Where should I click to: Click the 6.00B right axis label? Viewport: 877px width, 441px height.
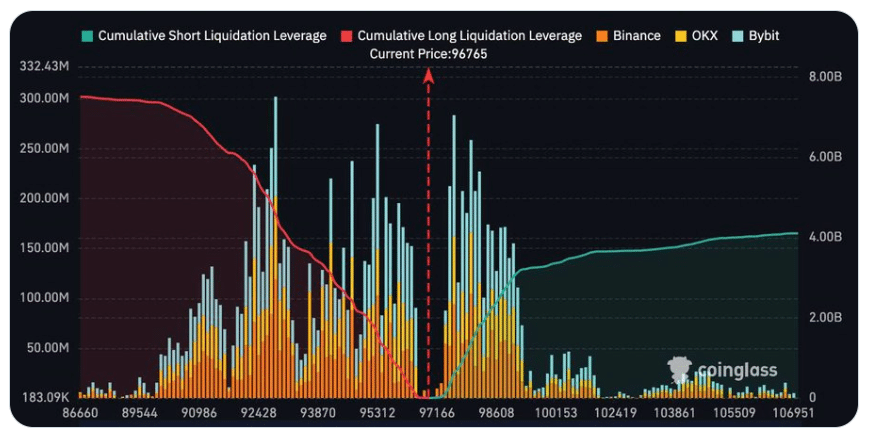coord(826,157)
